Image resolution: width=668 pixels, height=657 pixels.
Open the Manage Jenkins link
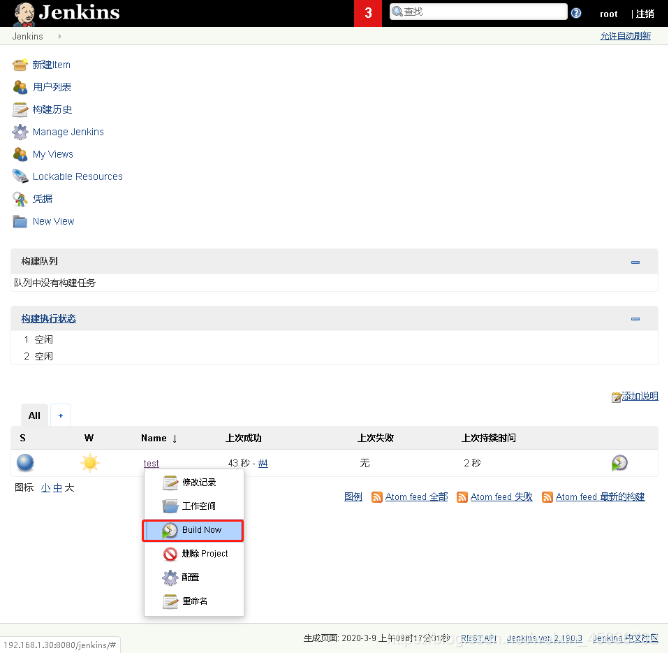pos(68,132)
